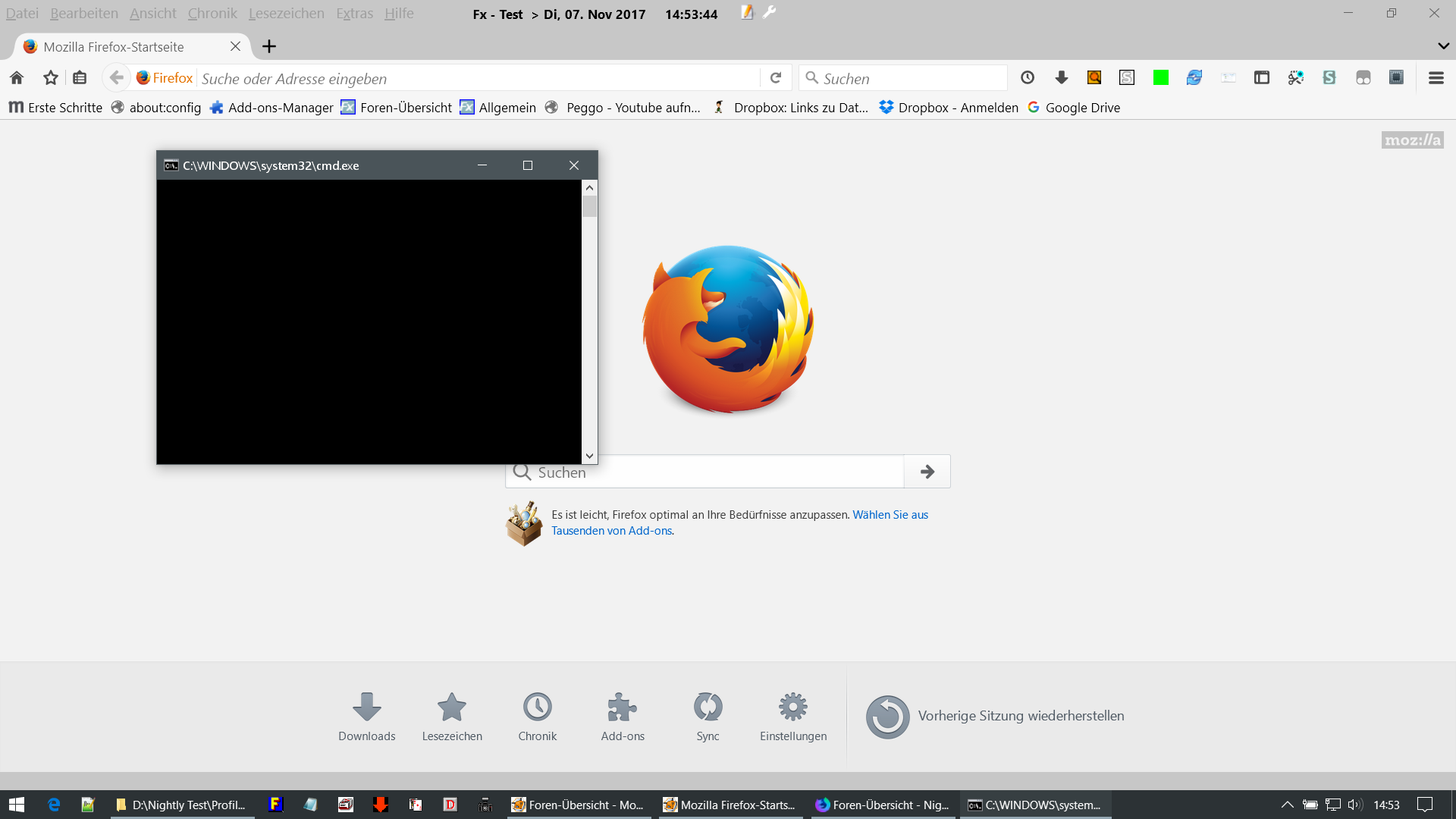
Task: Open the Lesezeichen menu
Action: pos(286,14)
